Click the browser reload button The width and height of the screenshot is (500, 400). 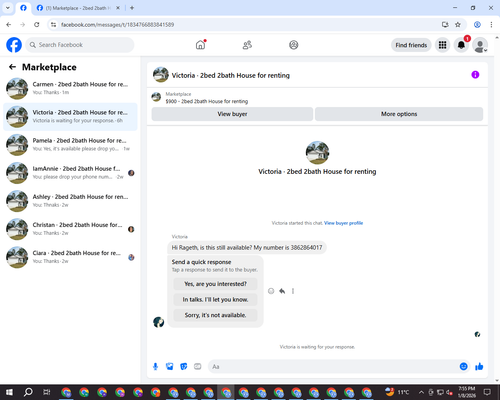click(x=37, y=25)
